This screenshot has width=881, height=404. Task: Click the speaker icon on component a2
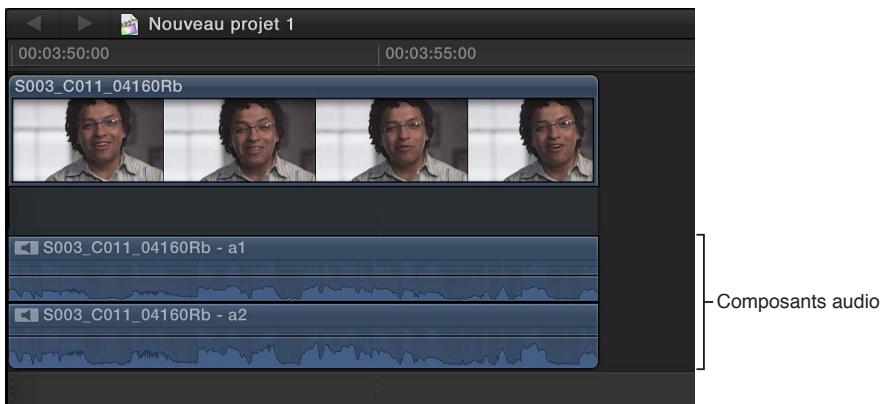(x=26, y=315)
